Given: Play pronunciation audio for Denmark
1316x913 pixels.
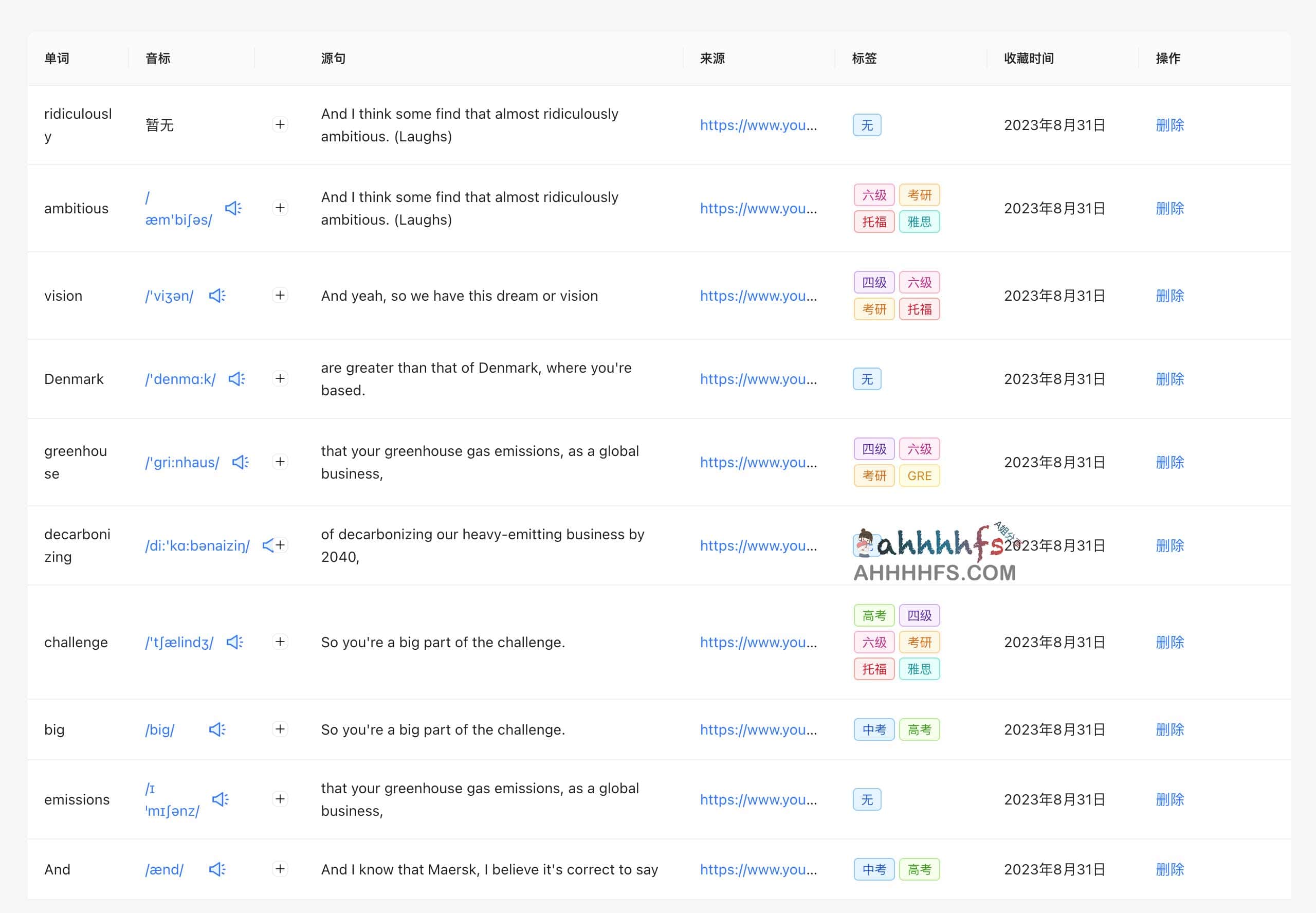Looking at the screenshot, I should point(236,379).
